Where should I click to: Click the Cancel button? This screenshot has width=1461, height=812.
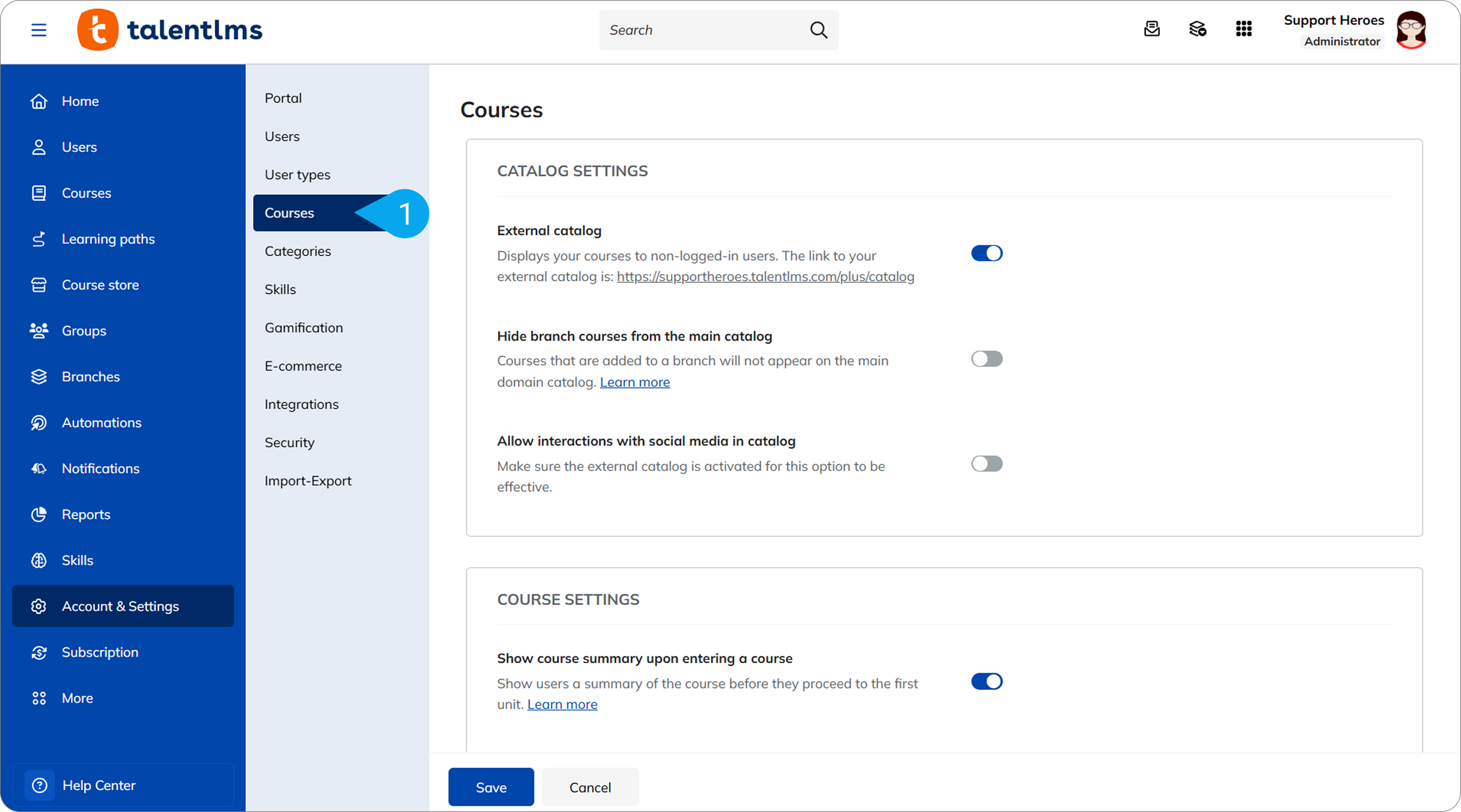(x=590, y=787)
